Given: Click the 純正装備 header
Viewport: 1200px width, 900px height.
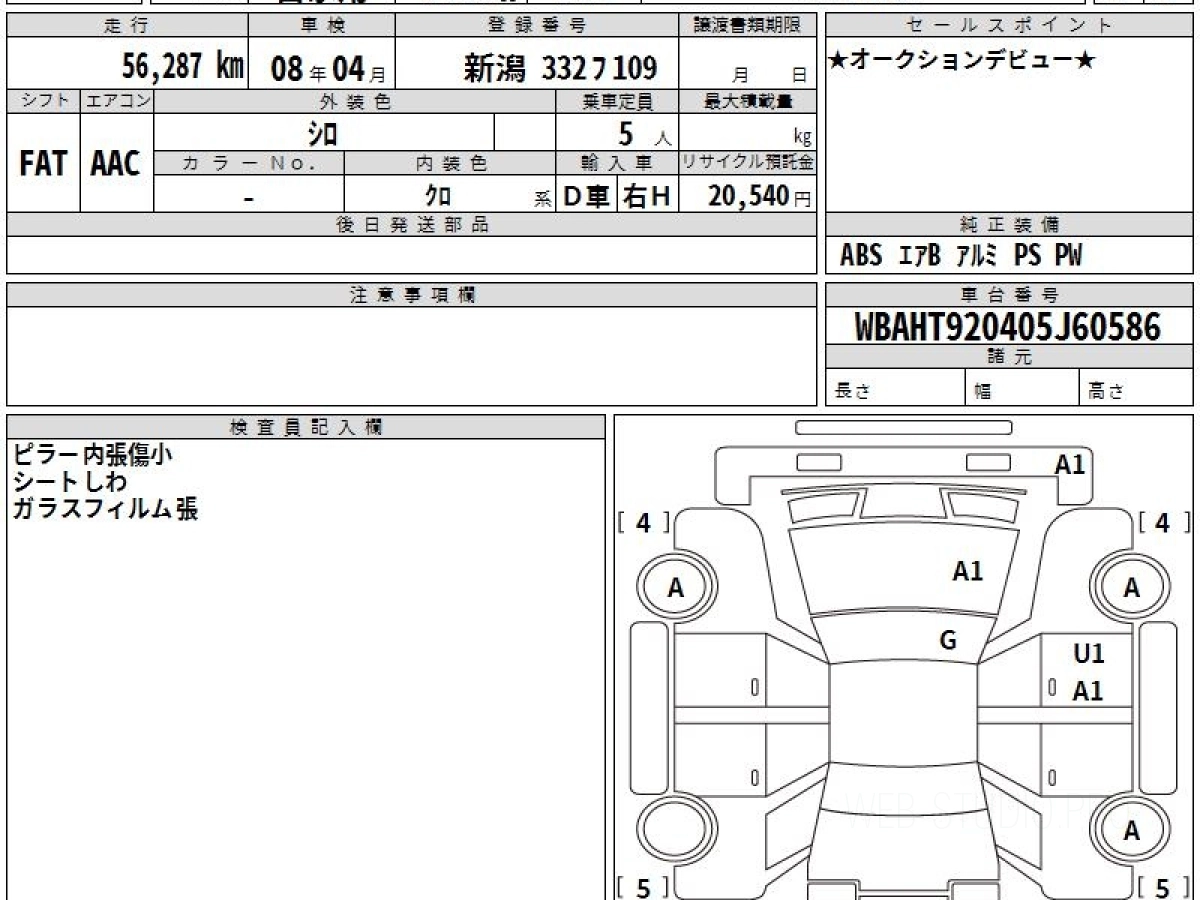Looking at the screenshot, I should (1009, 225).
